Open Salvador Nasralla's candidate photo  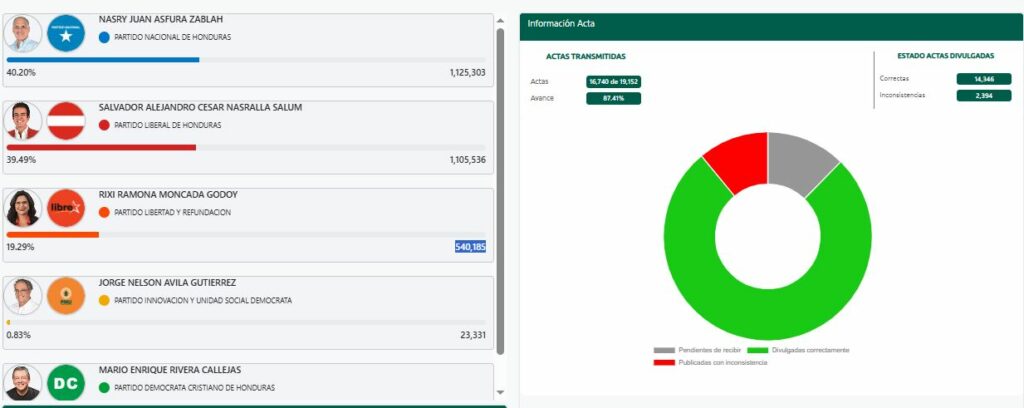click(x=23, y=121)
